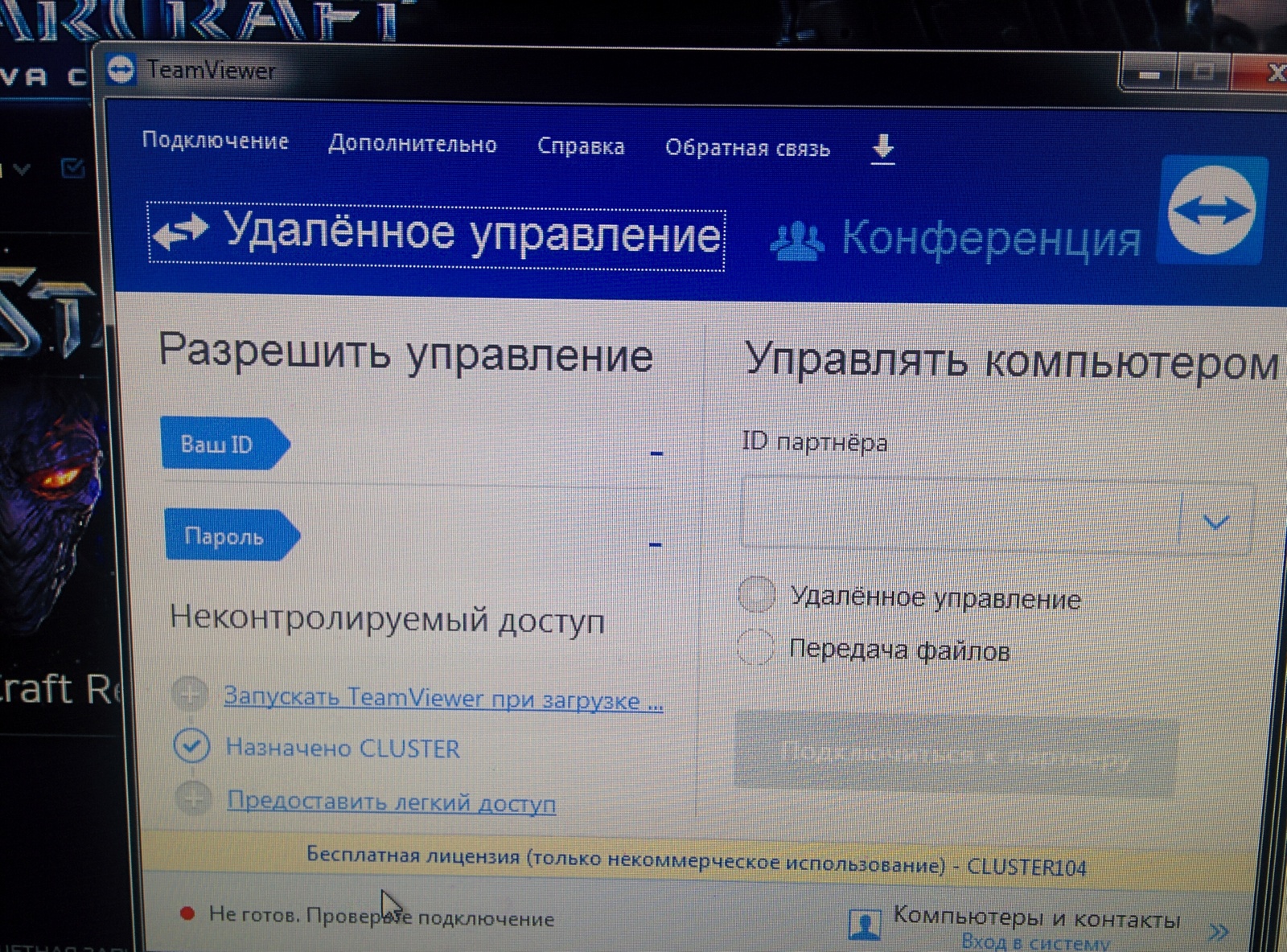The image size is (1287, 952).
Task: Click the Бесплатная лицензия banner text
Action: 696,861
